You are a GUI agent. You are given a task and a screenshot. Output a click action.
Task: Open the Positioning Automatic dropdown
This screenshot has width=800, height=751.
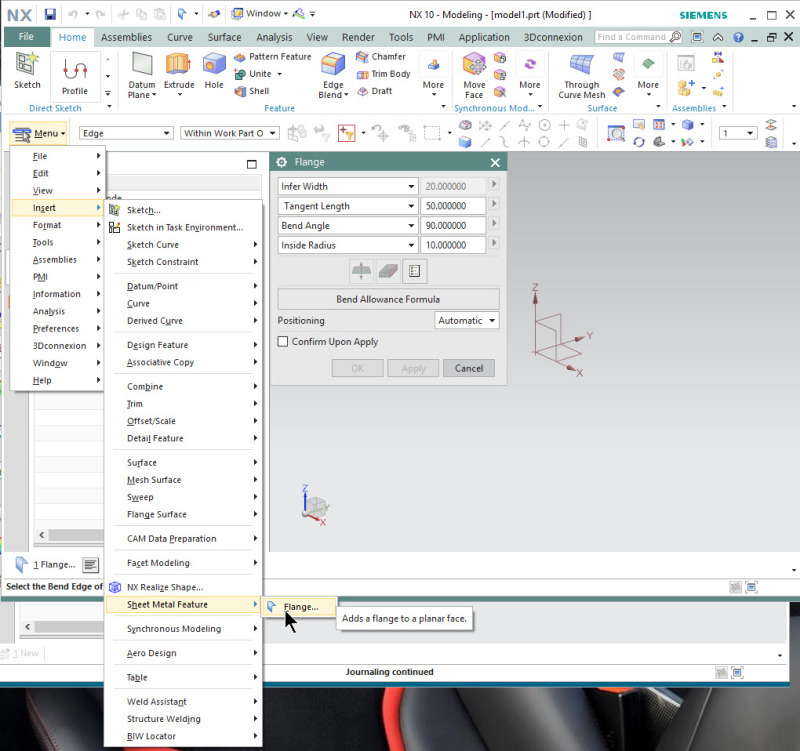pyautogui.click(x=467, y=320)
